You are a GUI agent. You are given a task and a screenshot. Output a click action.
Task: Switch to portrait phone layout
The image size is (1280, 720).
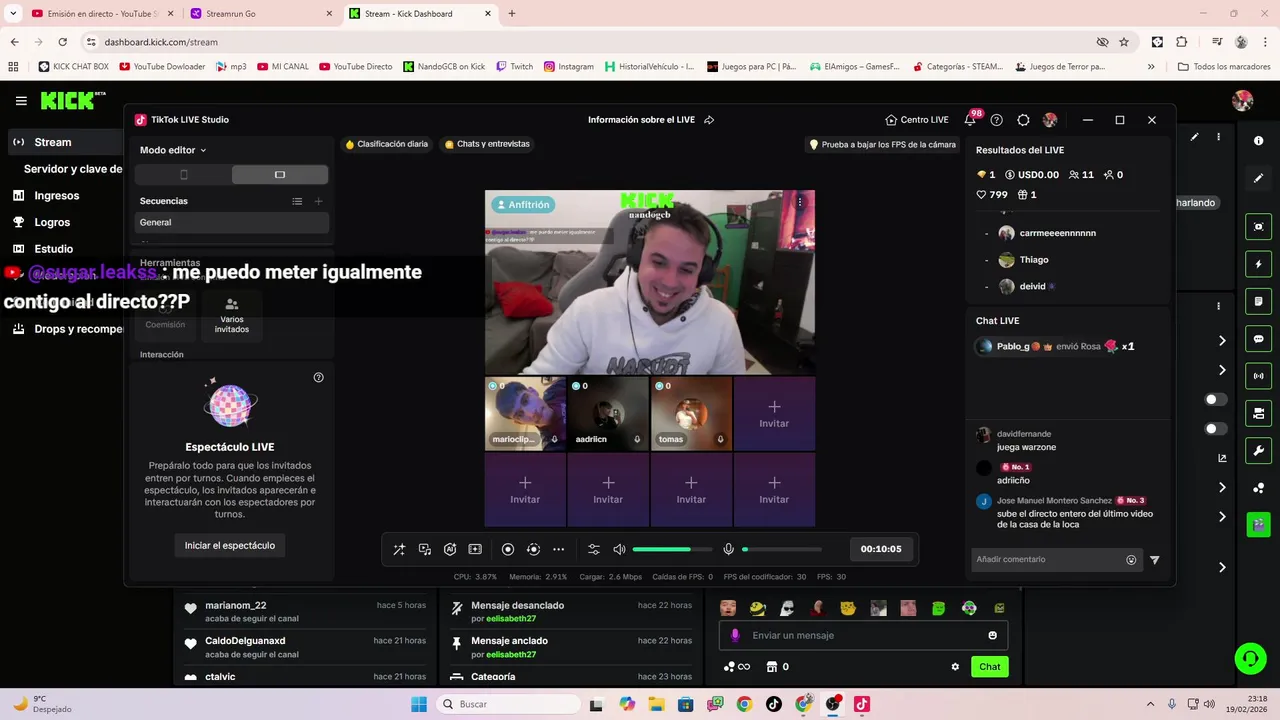coord(183,175)
